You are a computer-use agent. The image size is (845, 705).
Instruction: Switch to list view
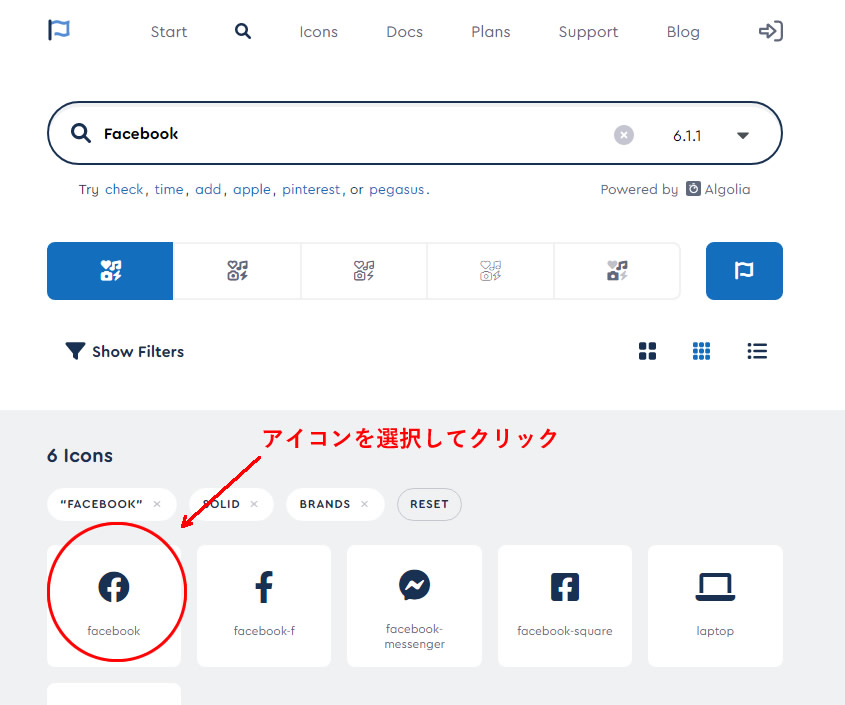757,351
